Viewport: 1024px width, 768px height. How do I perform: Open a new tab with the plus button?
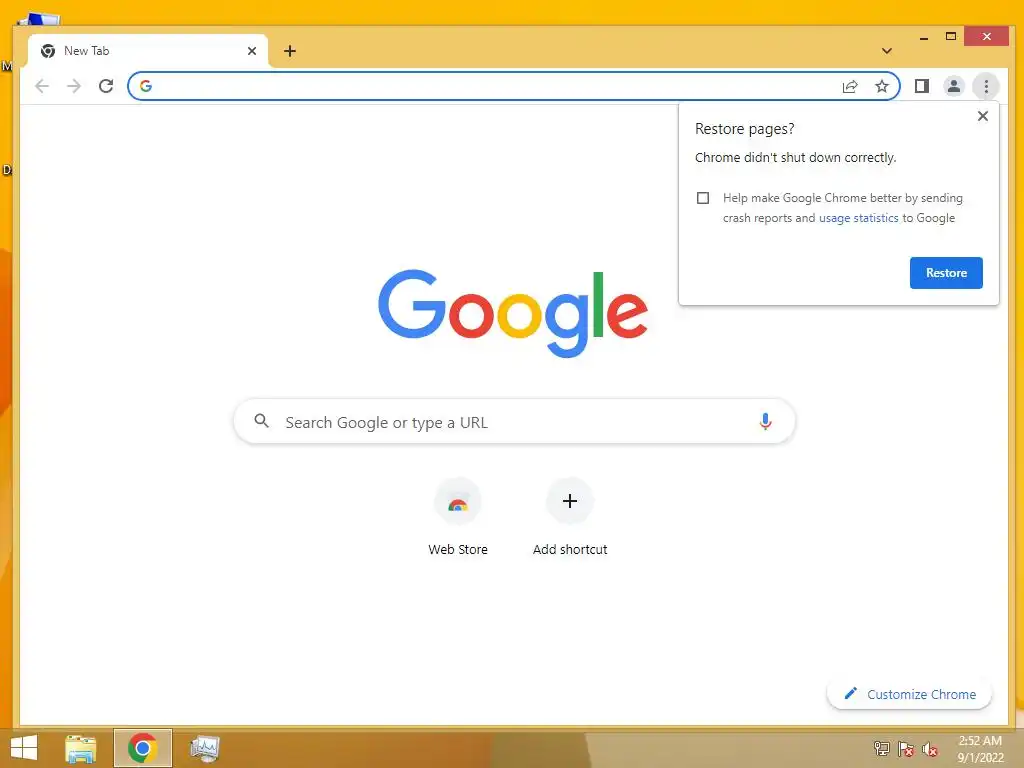[290, 51]
